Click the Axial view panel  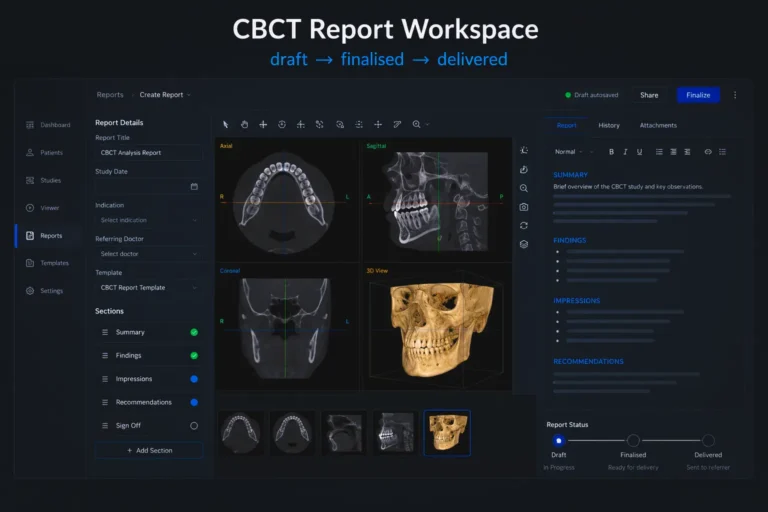287,199
